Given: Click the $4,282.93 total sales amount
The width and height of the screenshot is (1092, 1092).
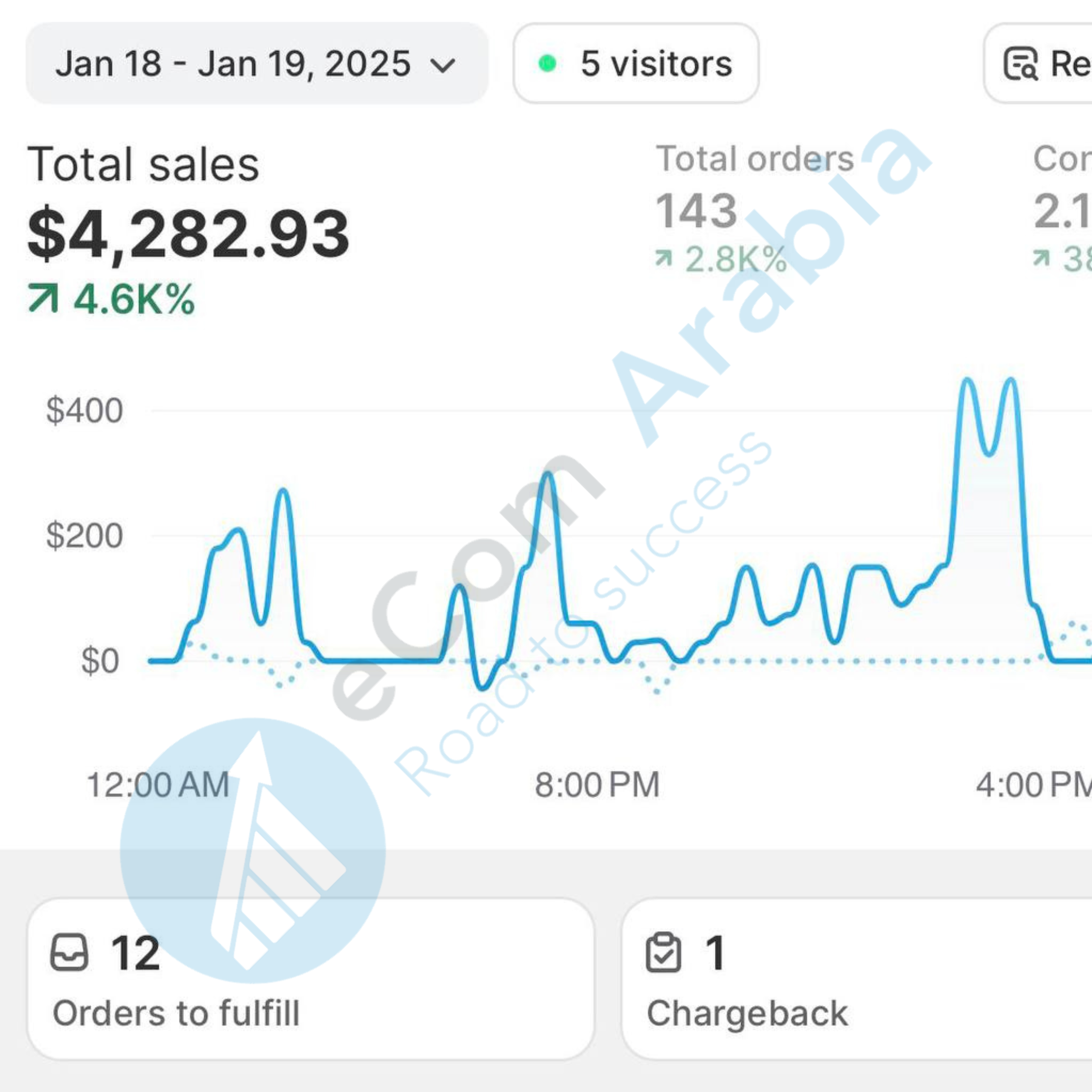Looking at the screenshot, I should click(189, 234).
